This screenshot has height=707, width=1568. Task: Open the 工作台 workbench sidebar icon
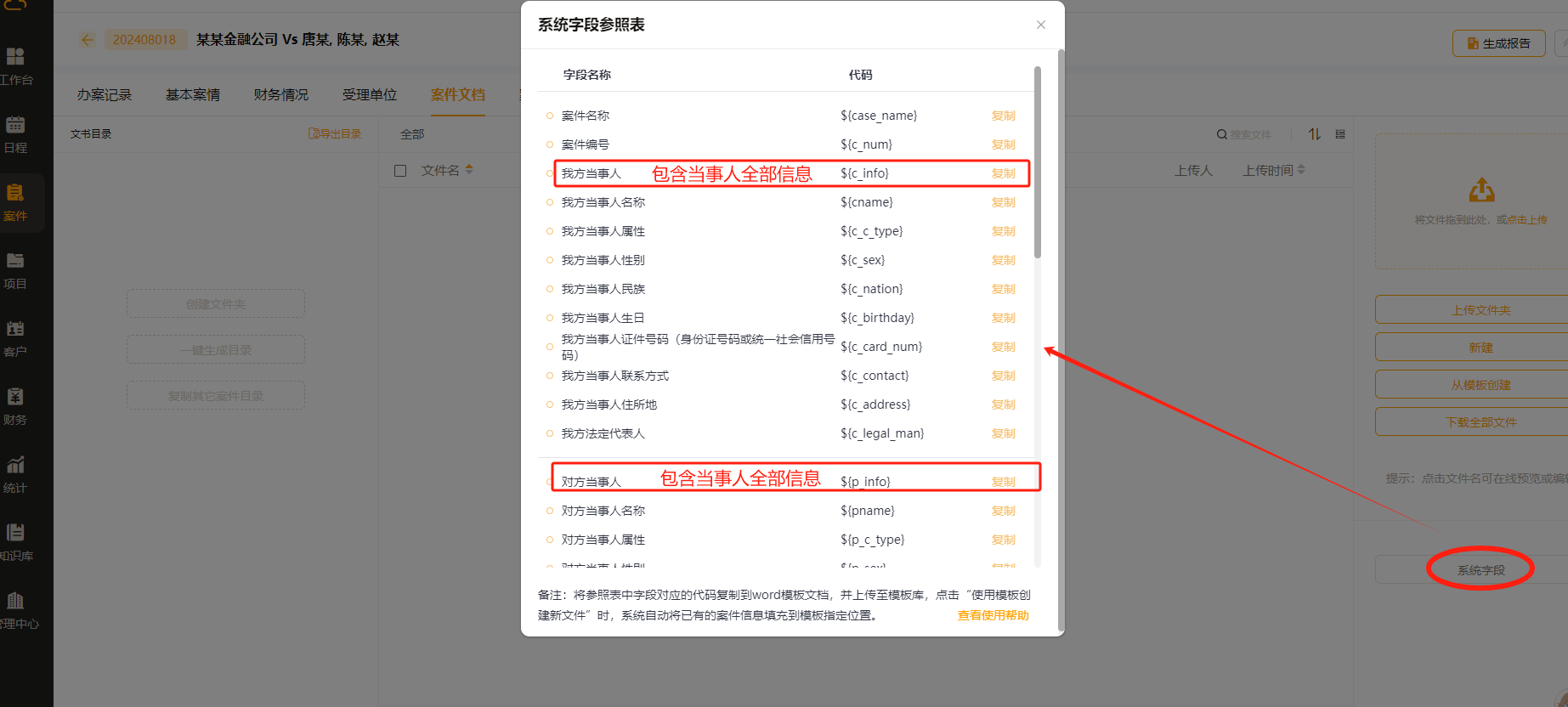(15, 57)
